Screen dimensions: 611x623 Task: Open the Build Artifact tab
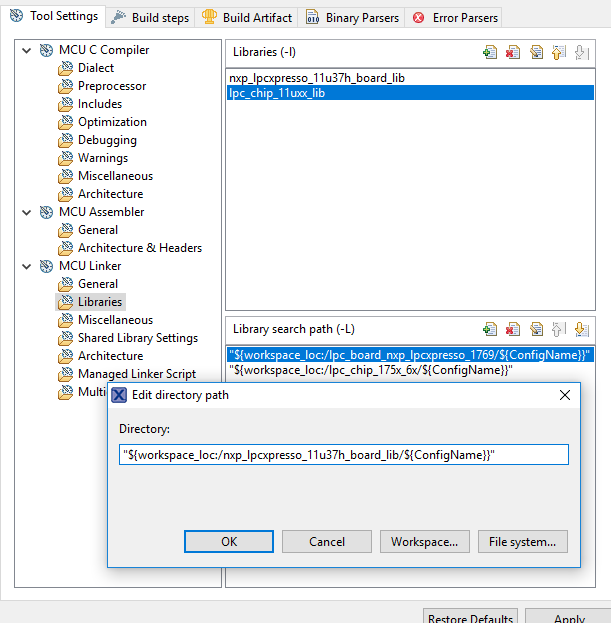pyautogui.click(x=246, y=18)
